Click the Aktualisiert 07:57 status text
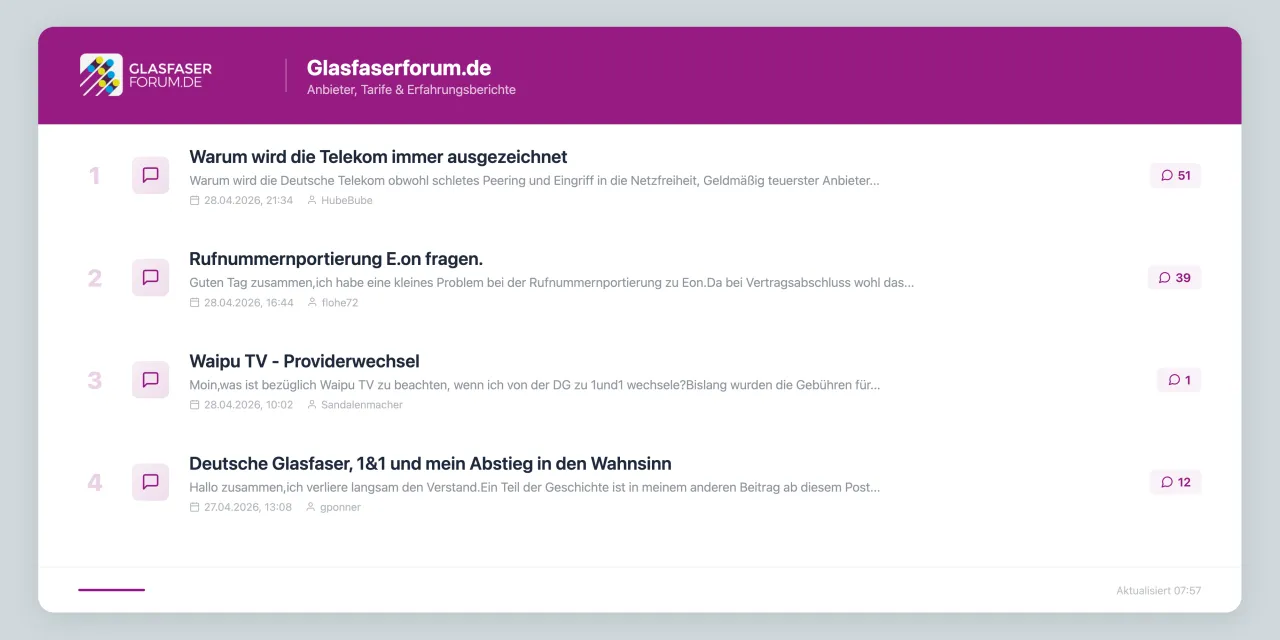1280x640 pixels. 1158,591
